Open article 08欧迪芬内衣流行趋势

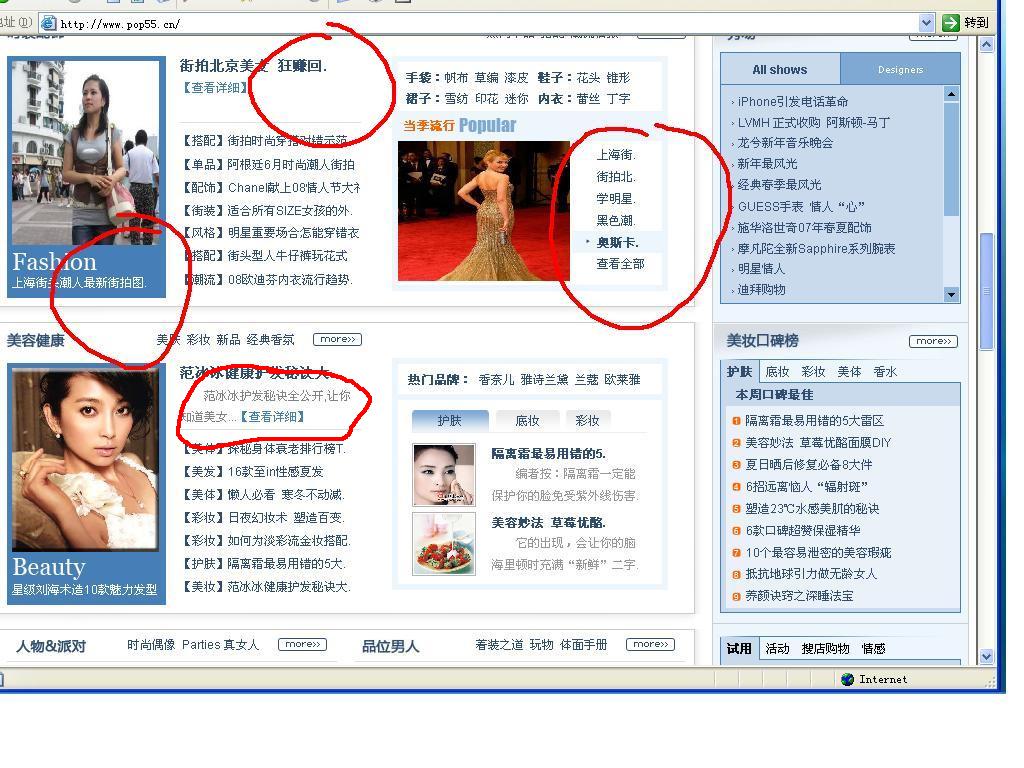tap(290, 280)
